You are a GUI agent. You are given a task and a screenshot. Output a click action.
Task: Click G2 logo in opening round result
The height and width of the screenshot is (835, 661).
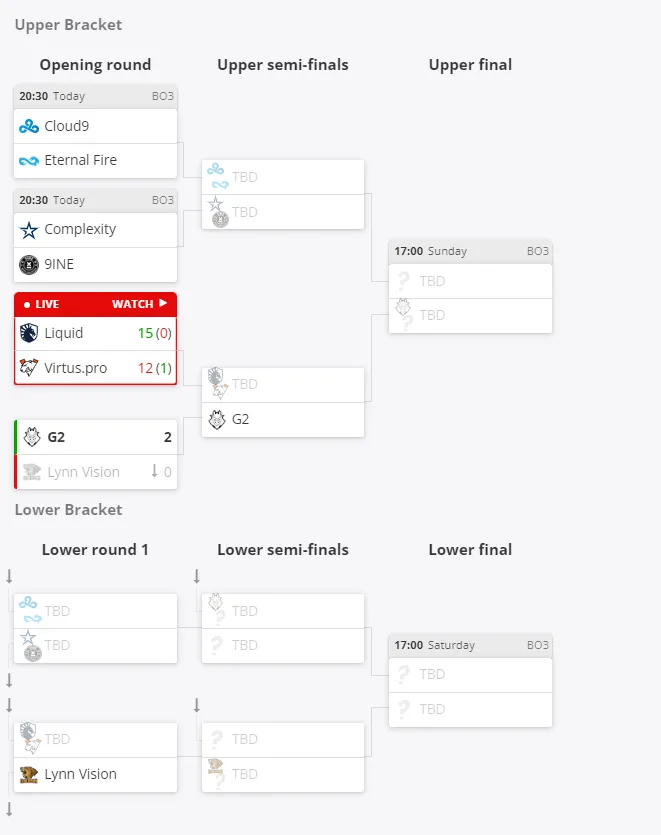click(32, 437)
